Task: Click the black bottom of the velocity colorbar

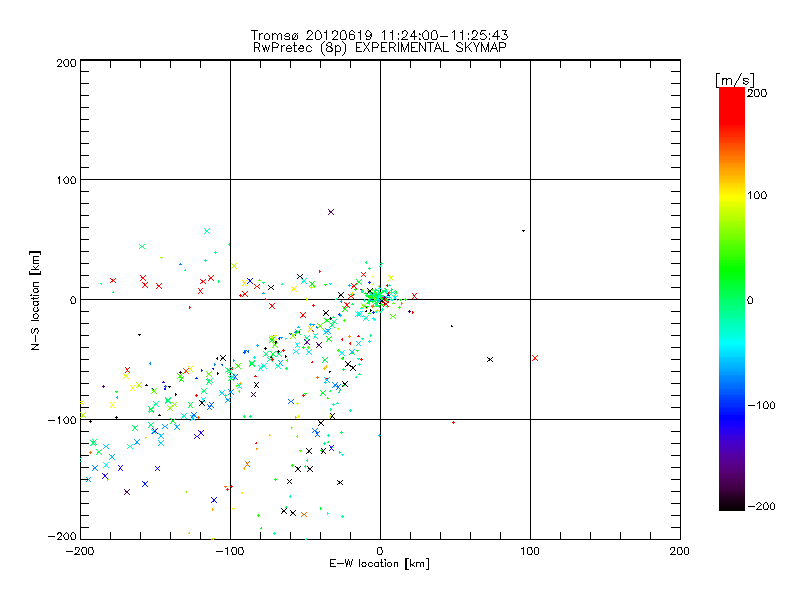Action: pos(732,503)
